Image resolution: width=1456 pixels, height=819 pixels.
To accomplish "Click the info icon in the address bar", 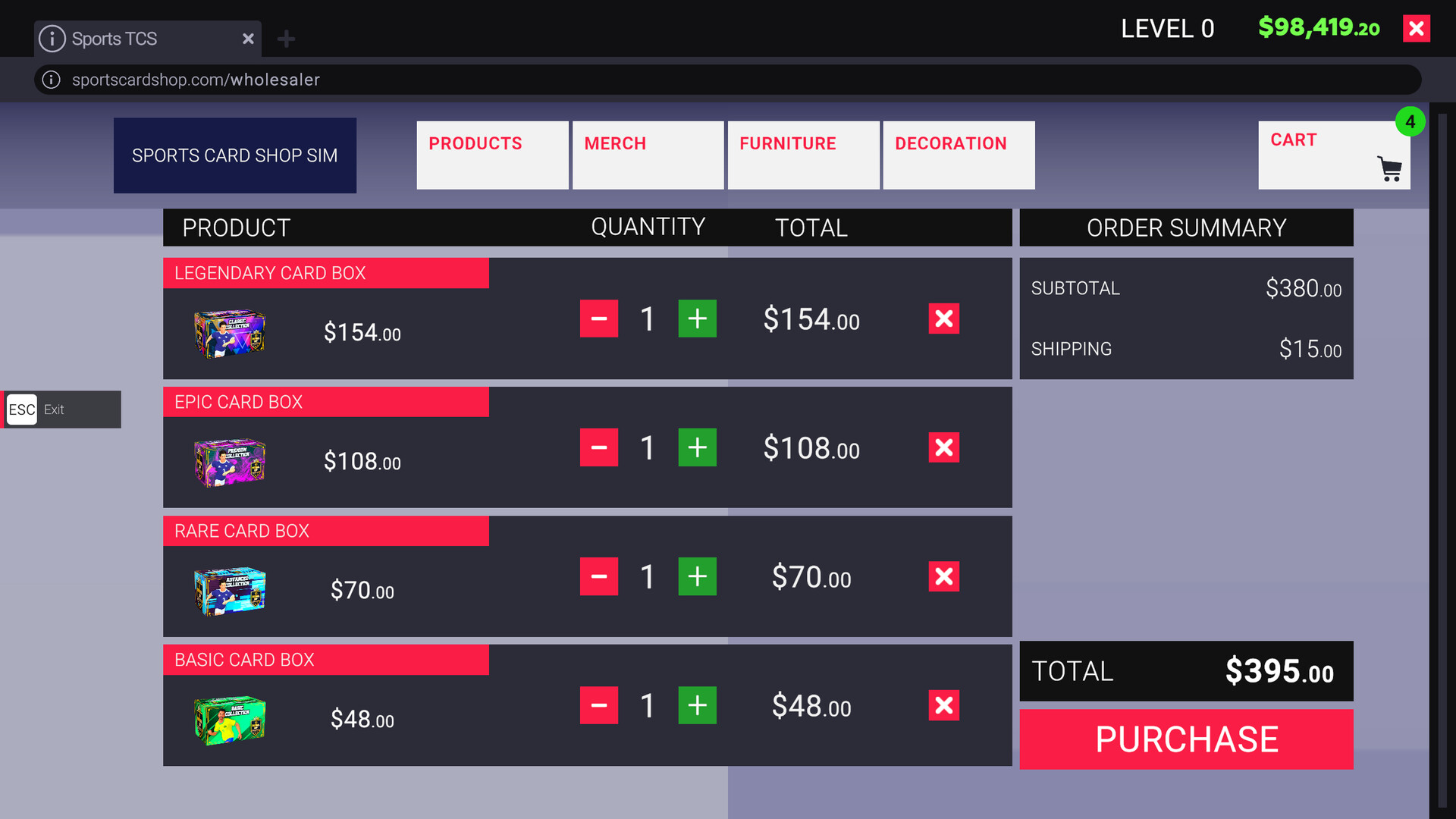I will click(x=51, y=80).
